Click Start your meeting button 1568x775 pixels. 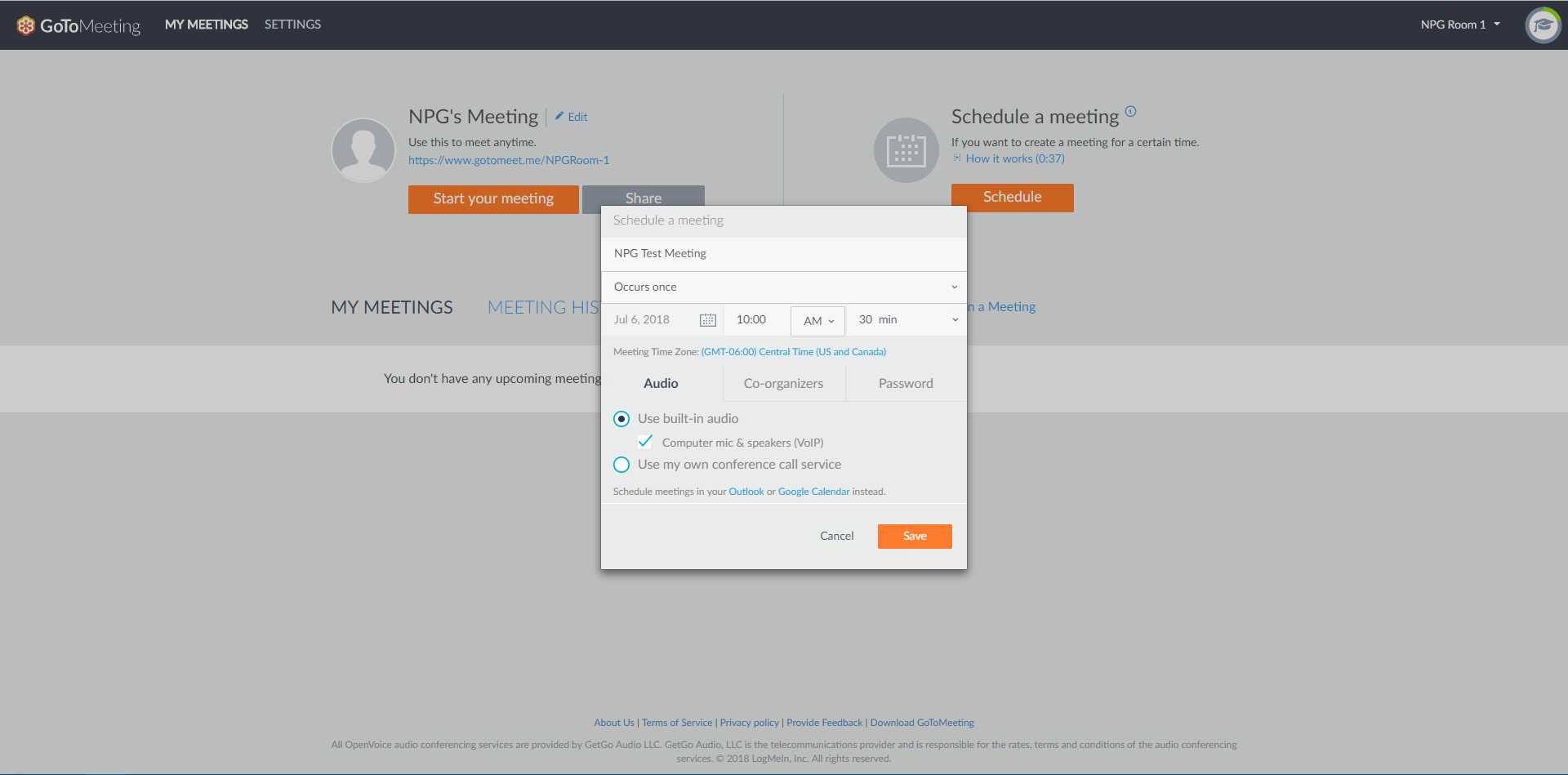(x=493, y=198)
